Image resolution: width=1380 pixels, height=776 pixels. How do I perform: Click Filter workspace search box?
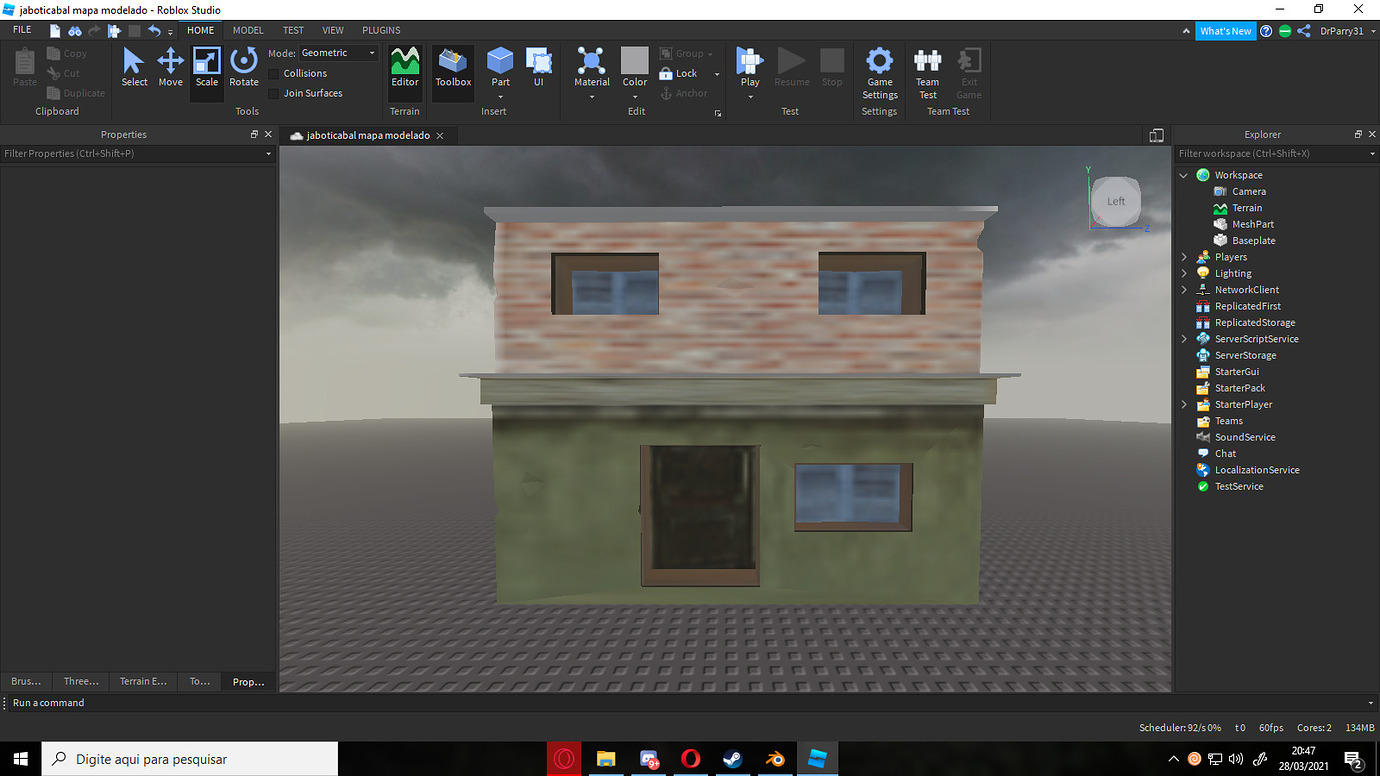click(1277, 153)
